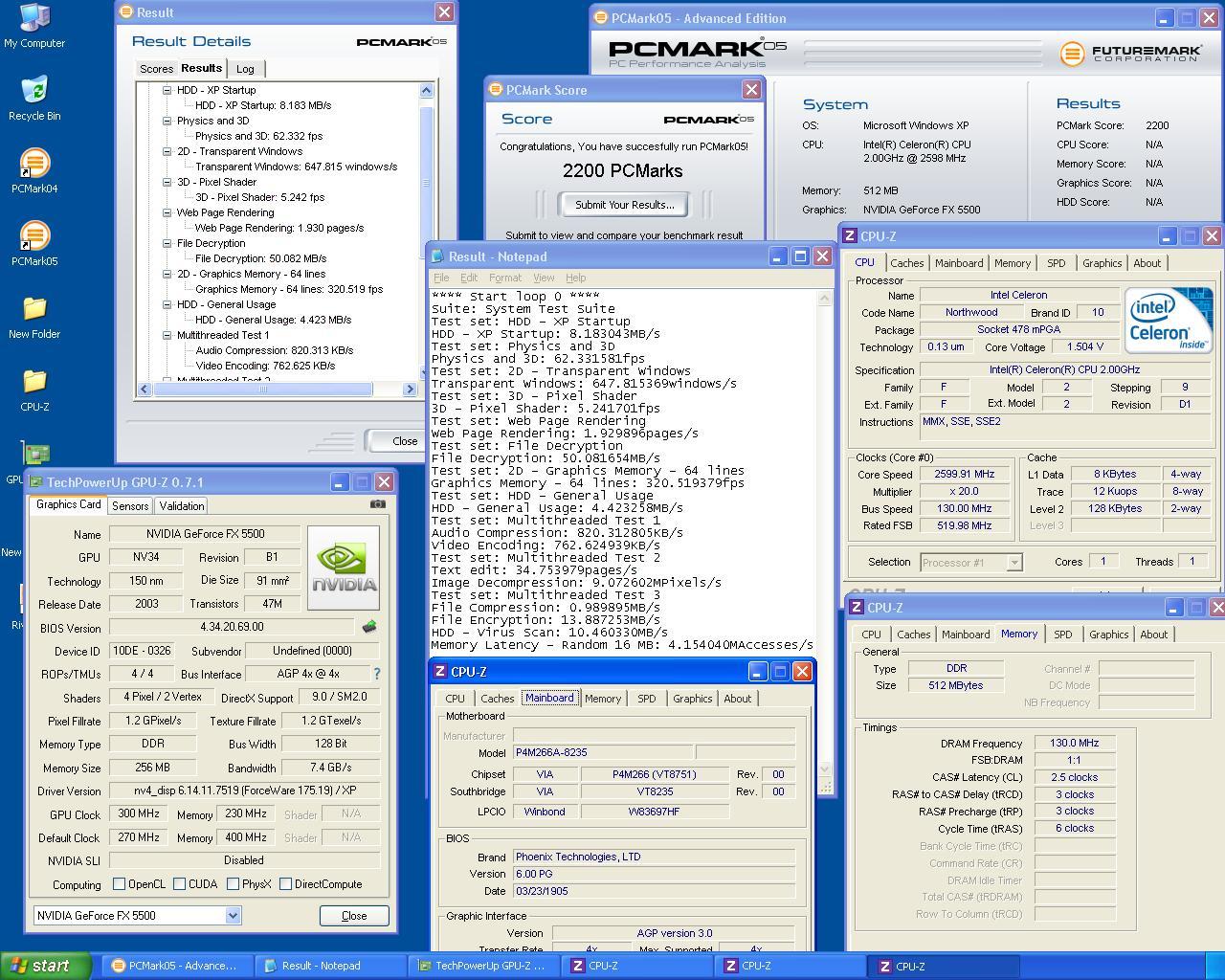Screen dimensions: 1225x980
Task: Open the Processor #1 selection dropdown
Action: coord(1013,563)
